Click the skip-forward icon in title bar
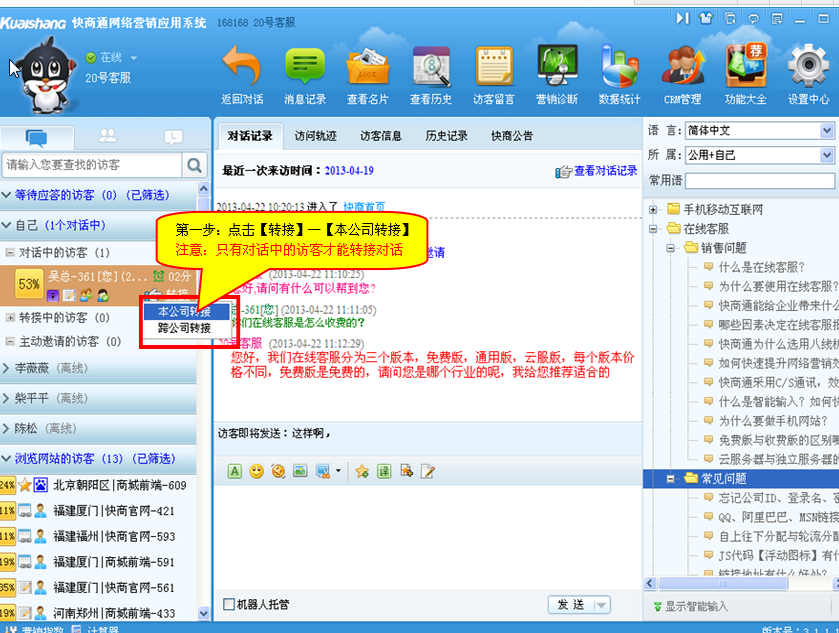Viewport: 839px width, 633px height. point(682,18)
